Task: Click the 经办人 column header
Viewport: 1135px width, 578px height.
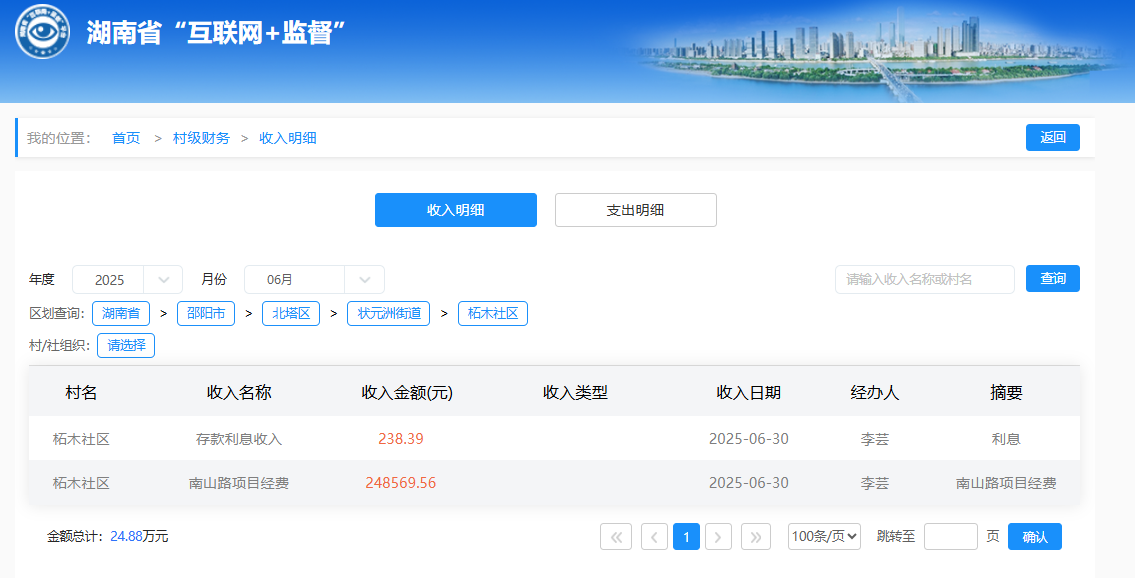Action: pyautogui.click(x=874, y=392)
